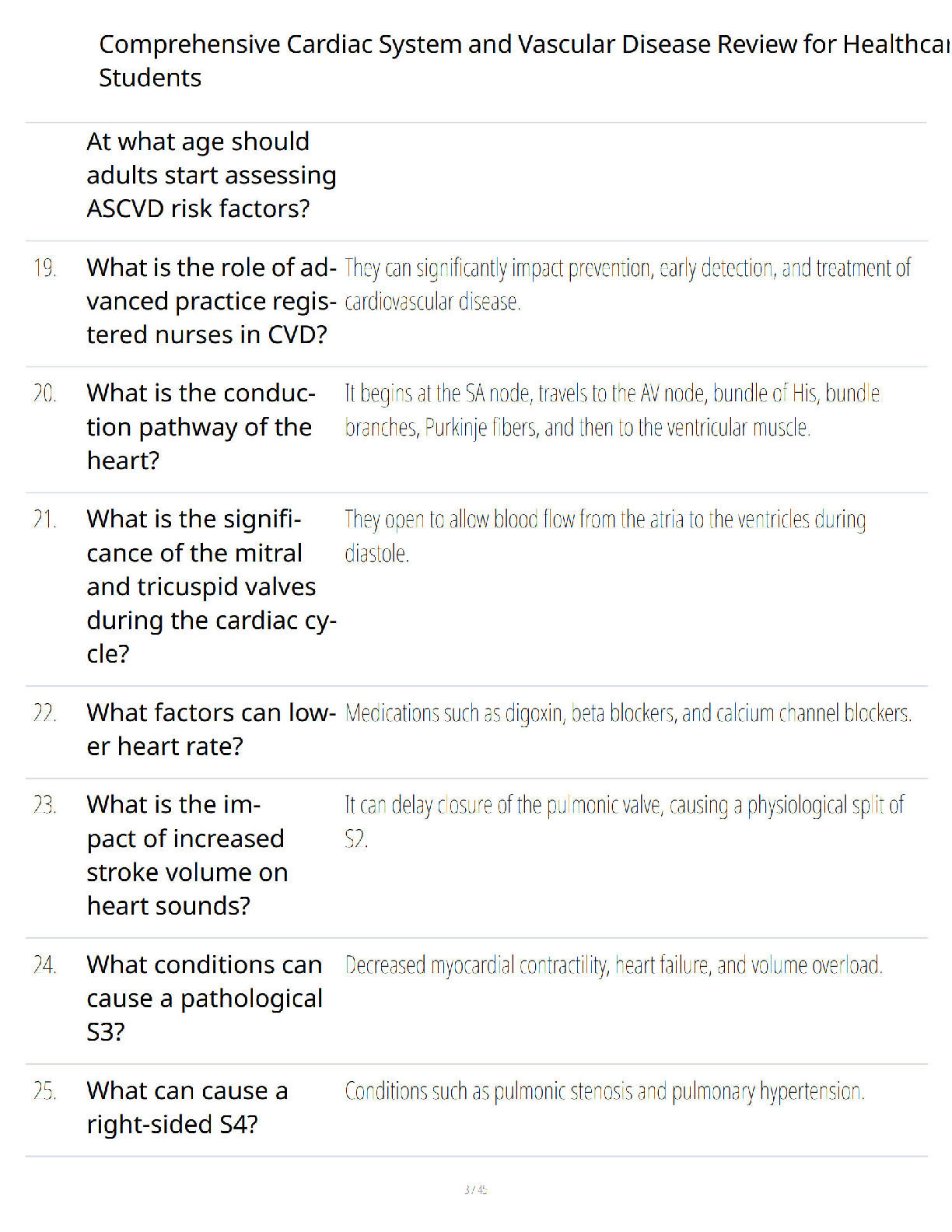Select the mitral and tricuspid valves question
952x1232 pixels.
coord(212,586)
